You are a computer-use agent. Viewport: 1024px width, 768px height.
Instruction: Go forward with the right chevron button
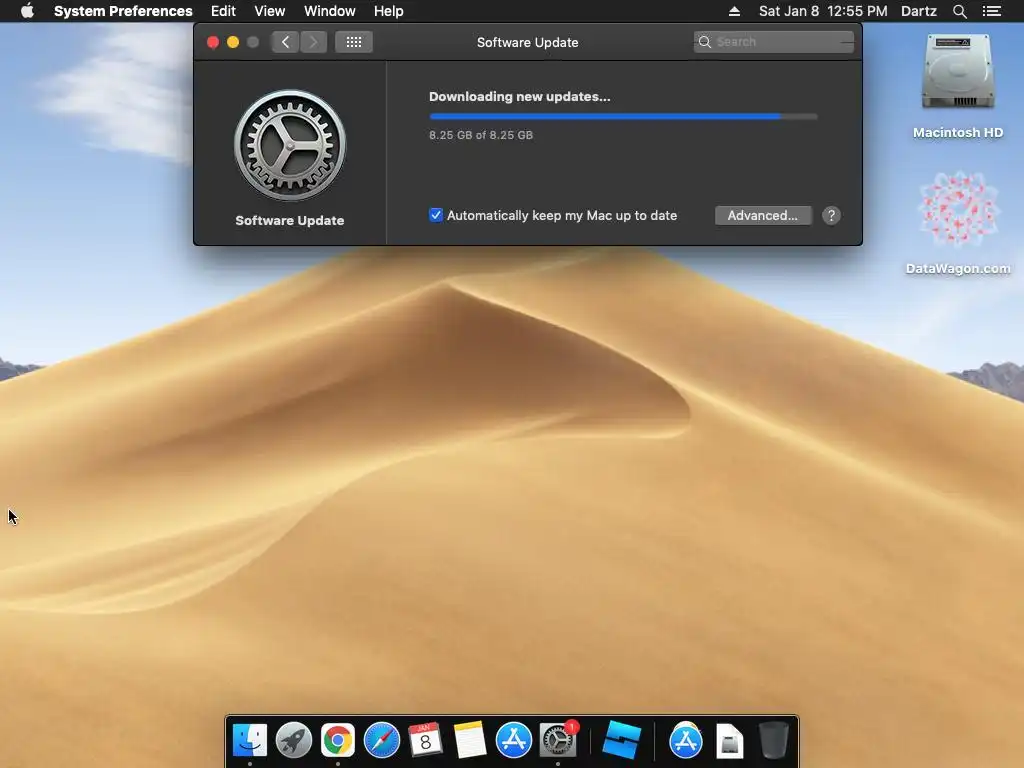pyautogui.click(x=313, y=42)
